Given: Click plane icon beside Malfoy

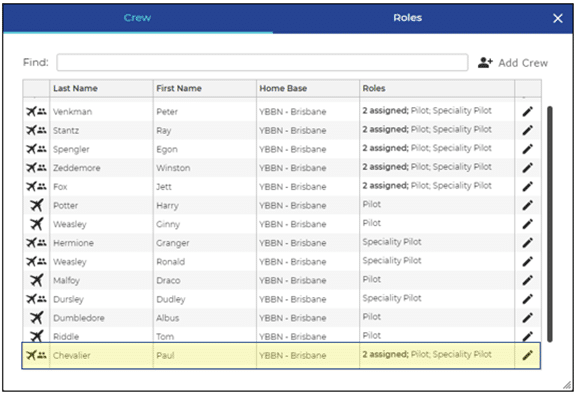Looking at the screenshot, I should [36, 280].
